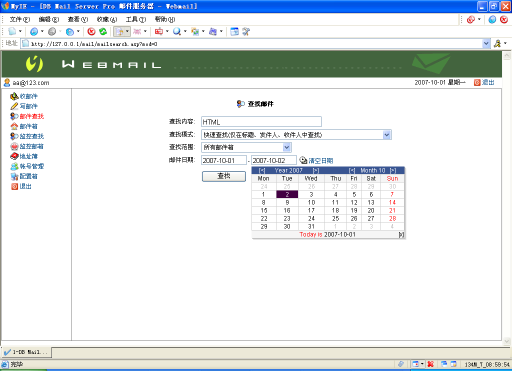Viewport: 512px width, 371px height.
Task: Open the 文件(F) menu
Action: click(x=20, y=19)
